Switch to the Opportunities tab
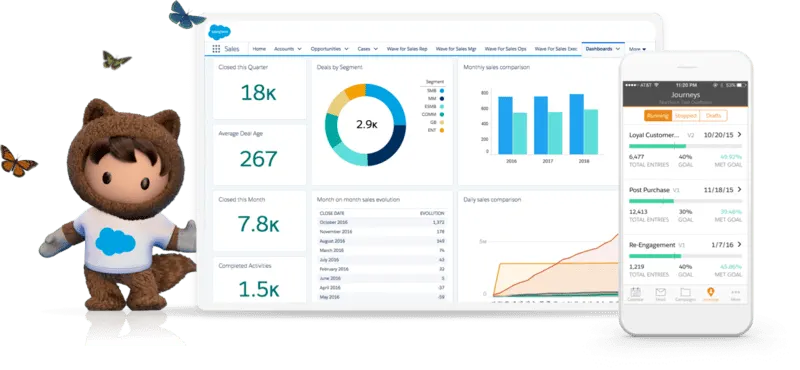 point(326,49)
